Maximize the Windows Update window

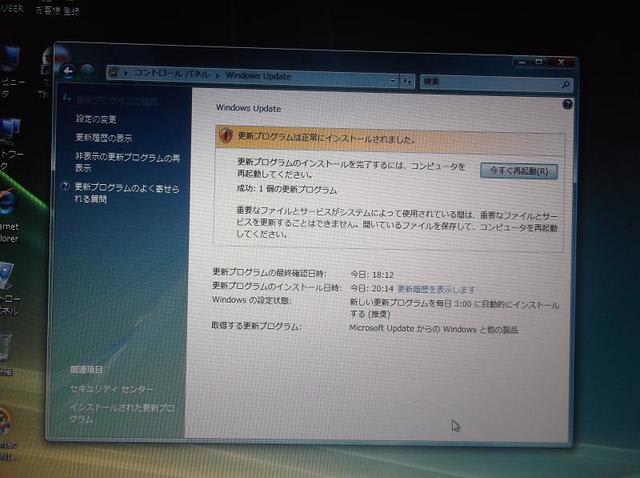[x=539, y=62]
